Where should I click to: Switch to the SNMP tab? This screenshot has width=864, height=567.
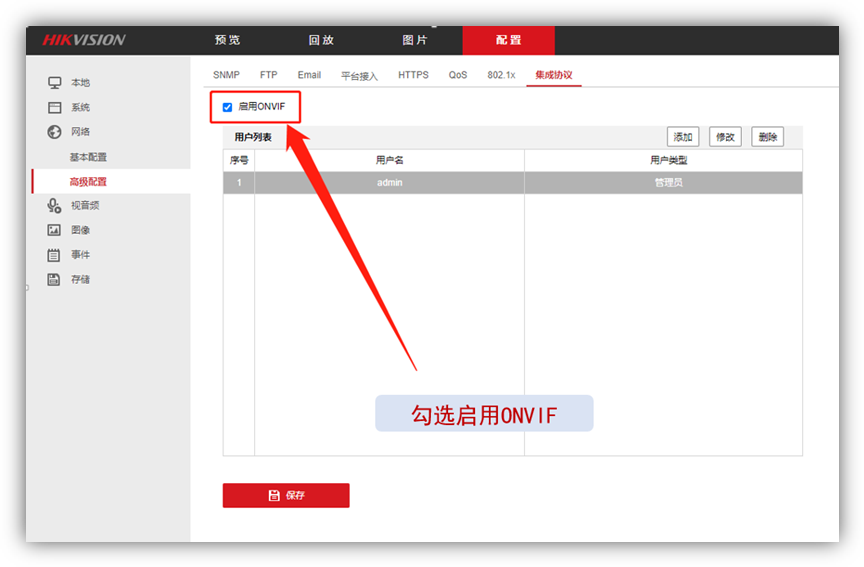click(x=226, y=75)
